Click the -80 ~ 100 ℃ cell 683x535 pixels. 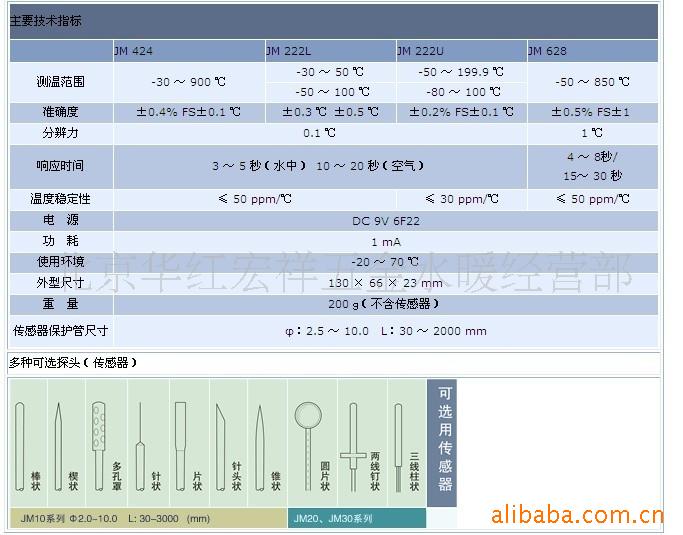pos(462,92)
